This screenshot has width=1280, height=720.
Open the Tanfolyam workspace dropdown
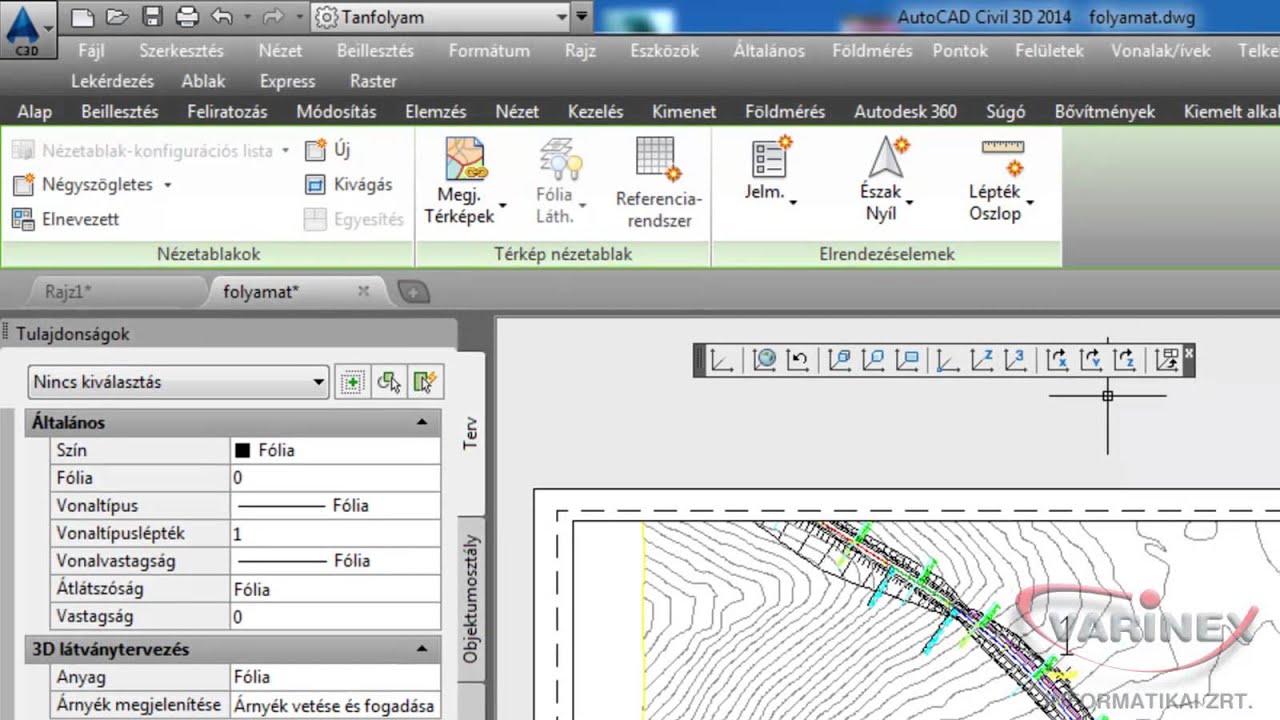[x=440, y=17]
